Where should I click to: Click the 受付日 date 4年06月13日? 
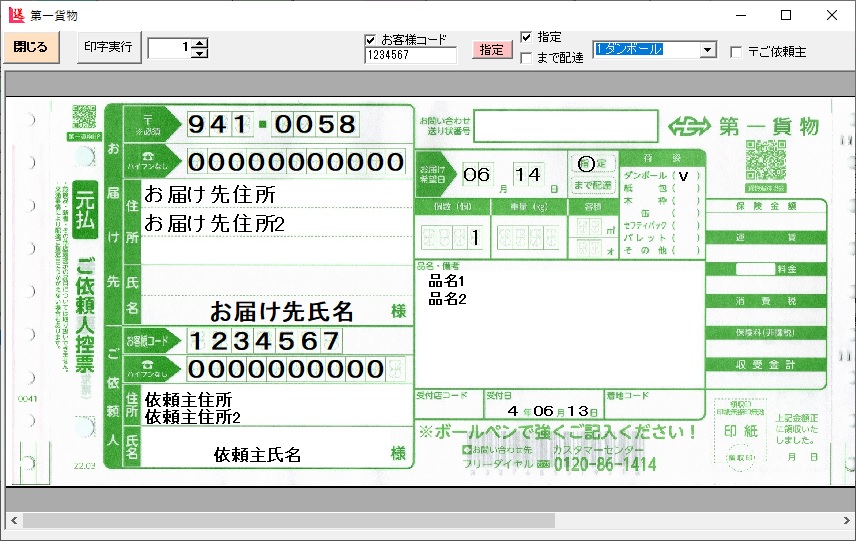click(552, 411)
